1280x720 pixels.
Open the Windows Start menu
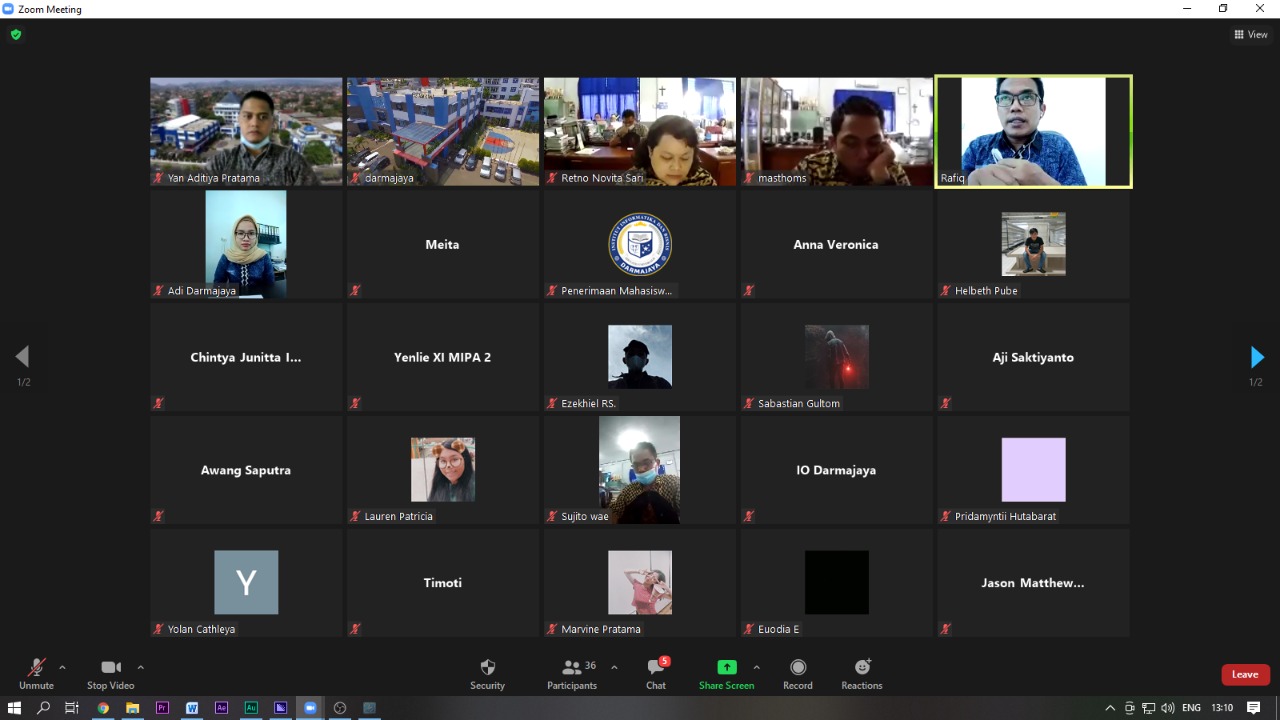click(x=14, y=708)
